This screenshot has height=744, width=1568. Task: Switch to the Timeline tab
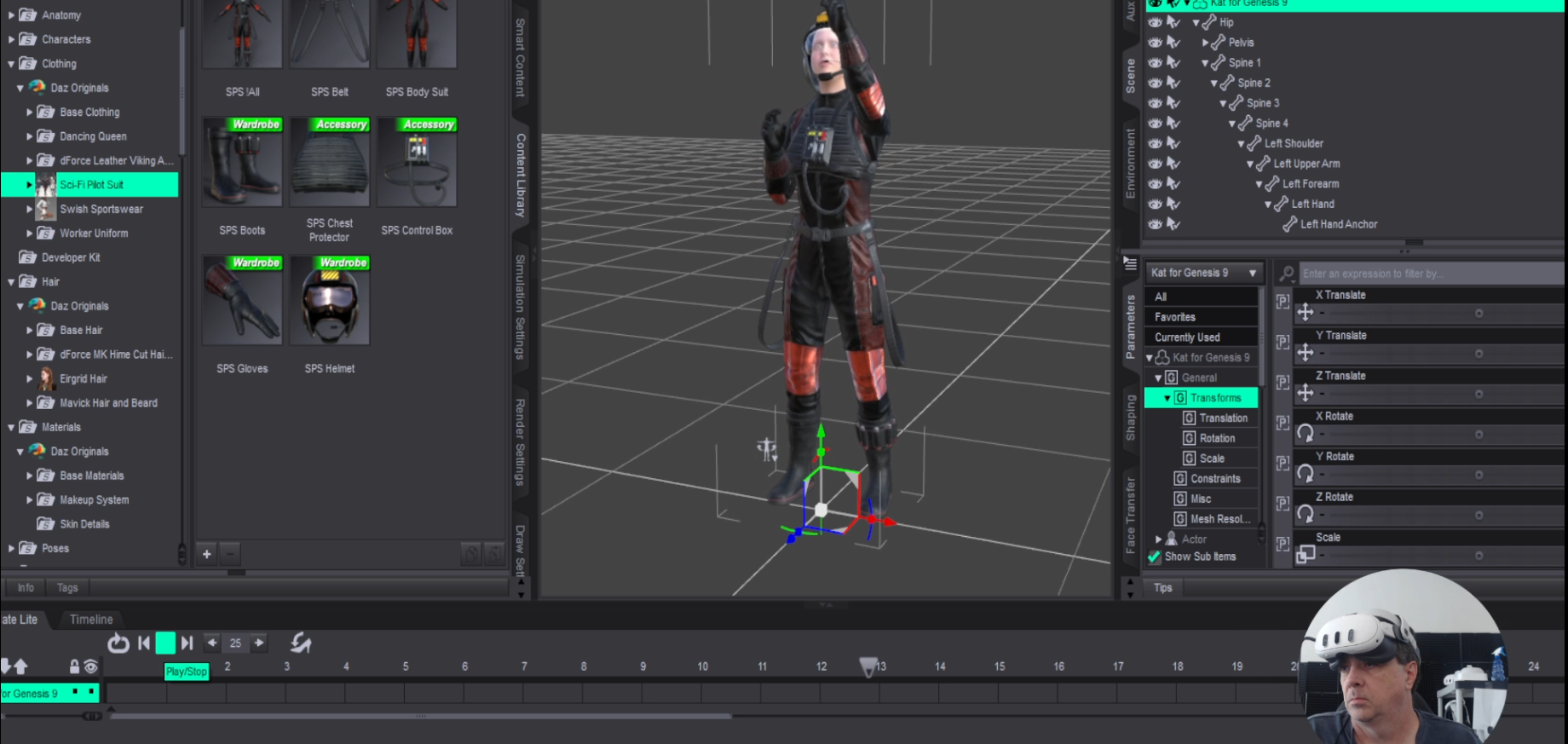point(91,620)
